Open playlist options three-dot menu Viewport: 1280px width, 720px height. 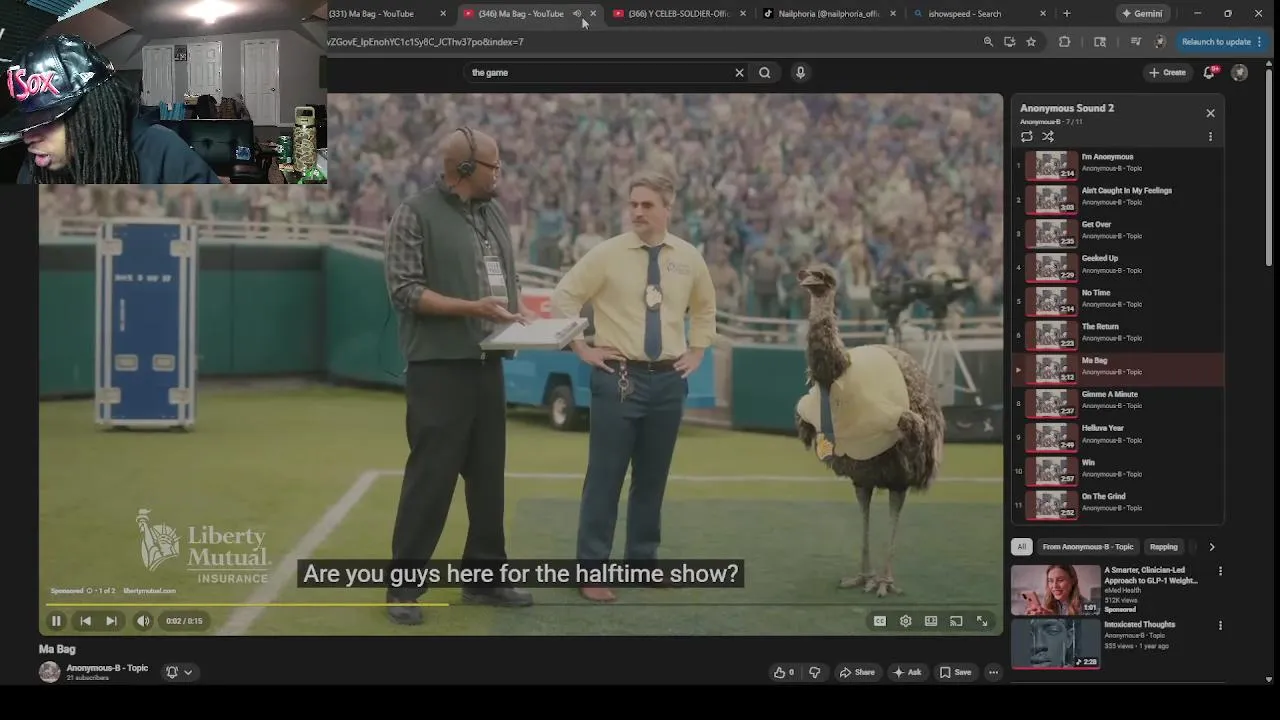(1210, 137)
